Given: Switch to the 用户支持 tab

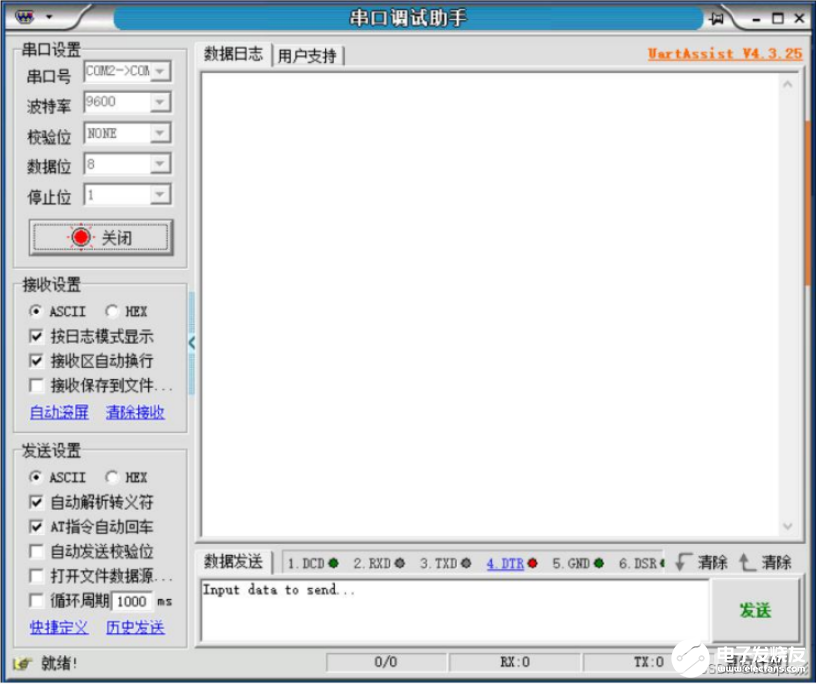Looking at the screenshot, I should coord(309,55).
